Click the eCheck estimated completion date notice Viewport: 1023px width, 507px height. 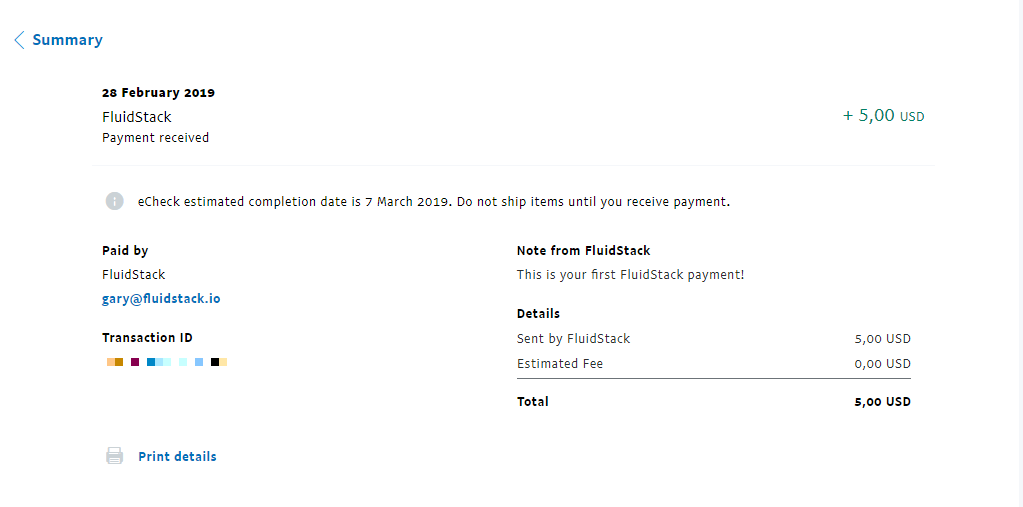(434, 201)
